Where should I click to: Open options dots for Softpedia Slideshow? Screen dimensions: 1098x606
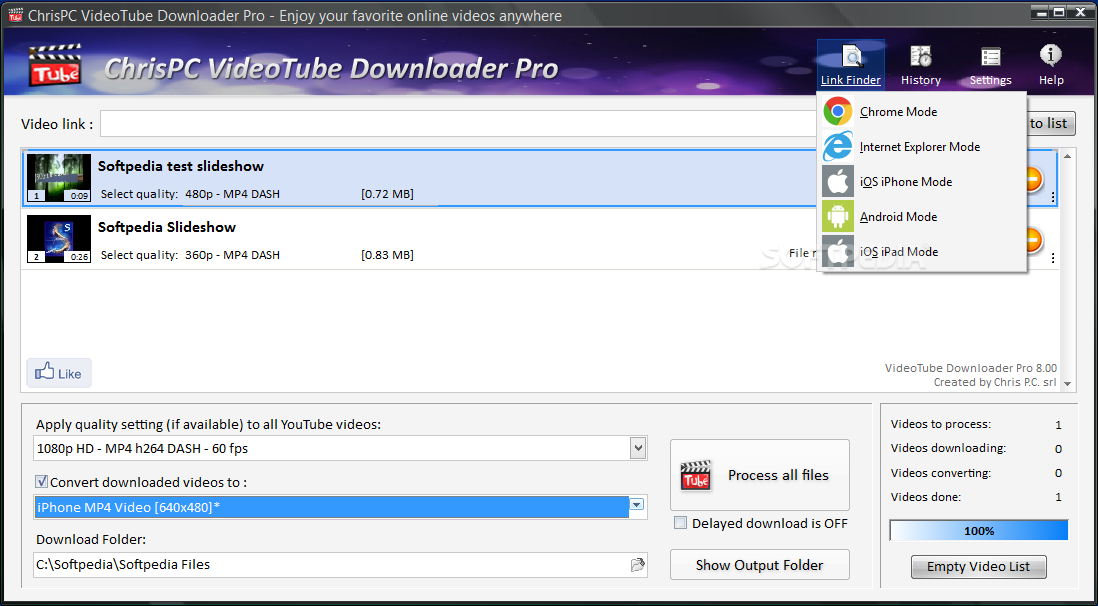point(1052,259)
